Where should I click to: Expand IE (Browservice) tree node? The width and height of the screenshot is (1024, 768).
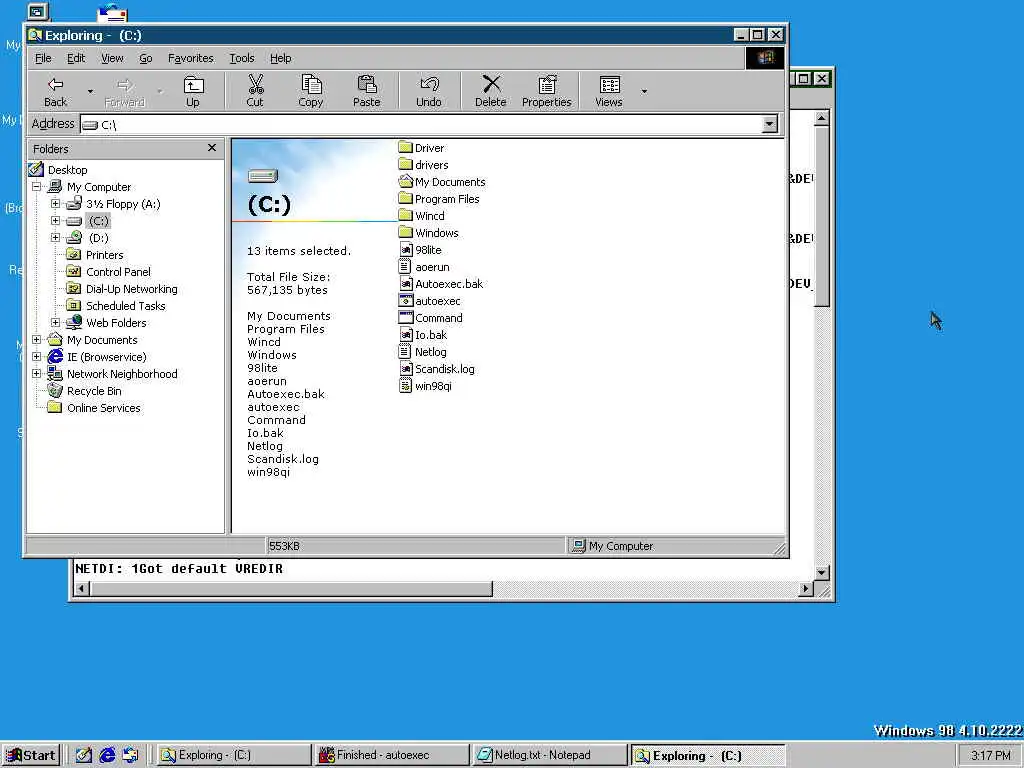[x=37, y=357]
